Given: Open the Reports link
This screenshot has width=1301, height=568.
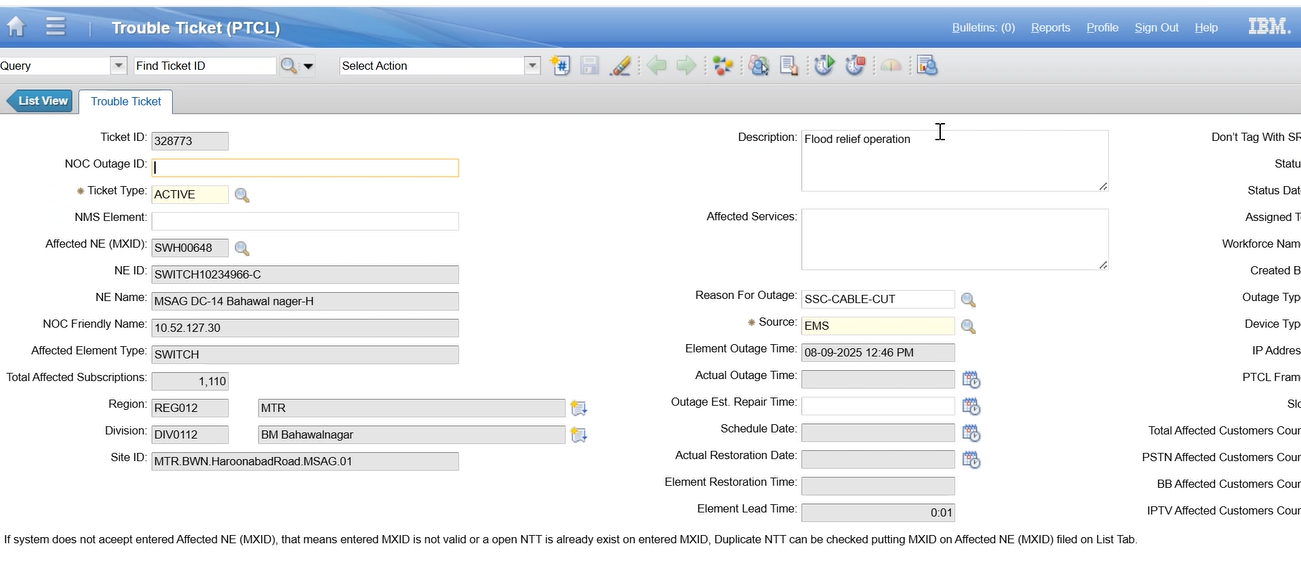Looking at the screenshot, I should pyautogui.click(x=1050, y=28).
